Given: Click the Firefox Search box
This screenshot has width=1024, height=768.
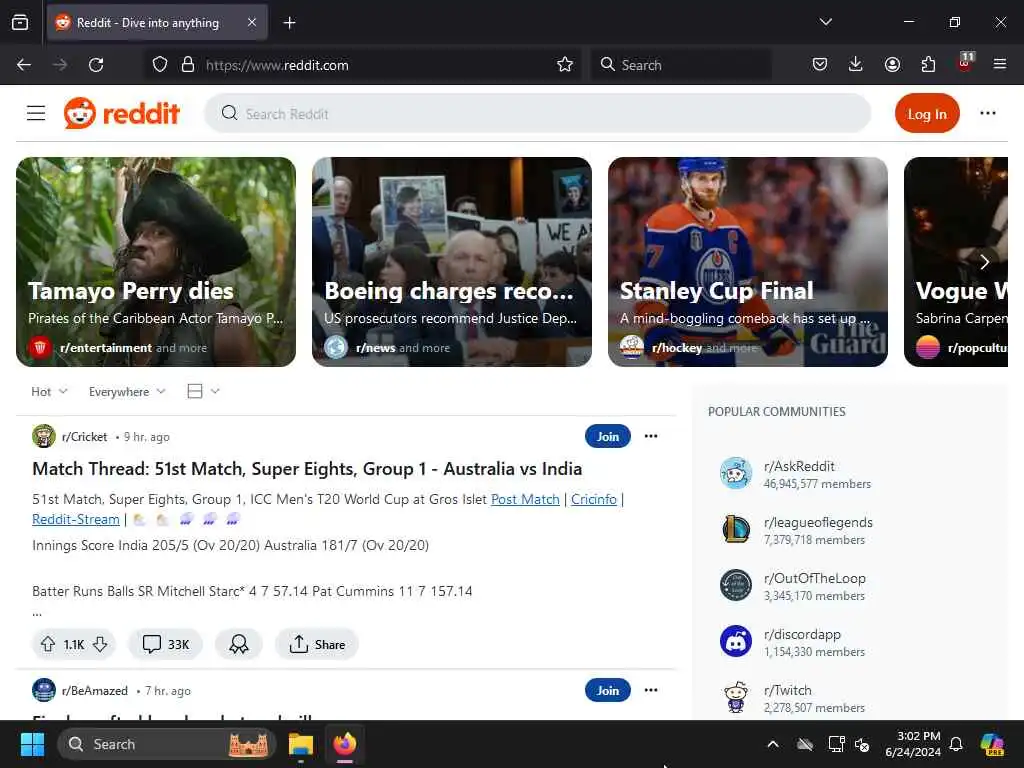Looking at the screenshot, I should pos(681,65).
